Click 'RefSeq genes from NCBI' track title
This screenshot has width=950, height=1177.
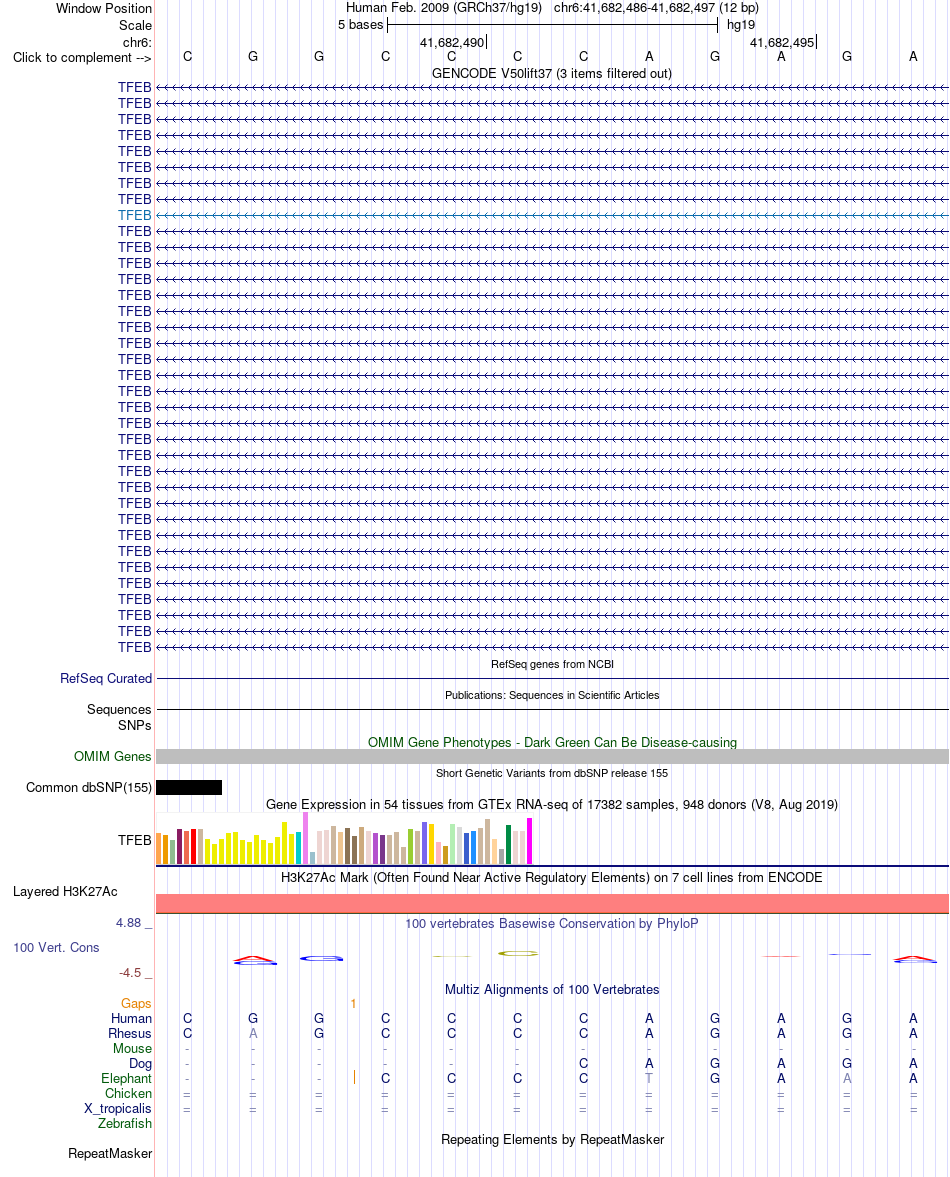(x=552, y=664)
